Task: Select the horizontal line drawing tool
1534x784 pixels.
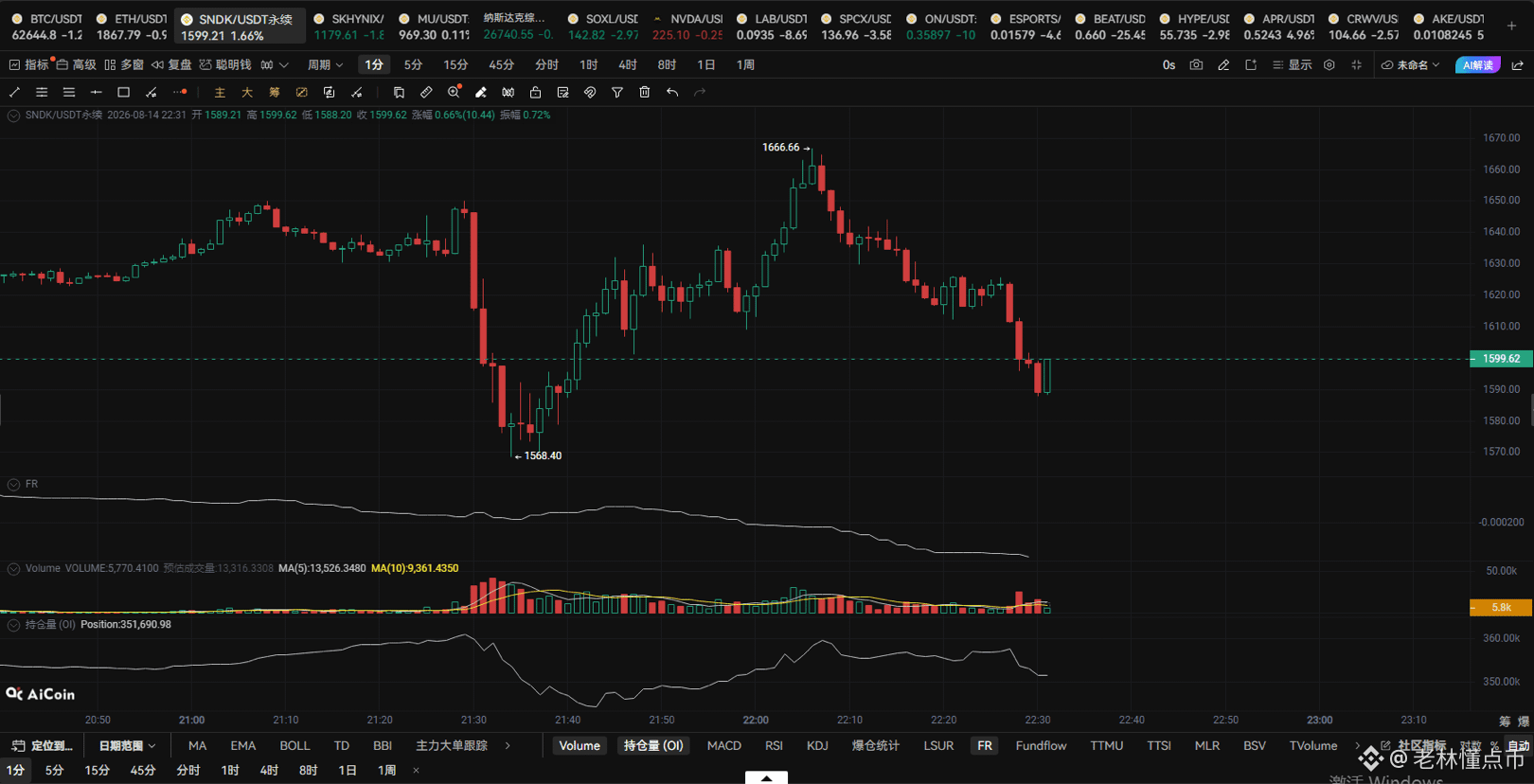Action: (96, 92)
